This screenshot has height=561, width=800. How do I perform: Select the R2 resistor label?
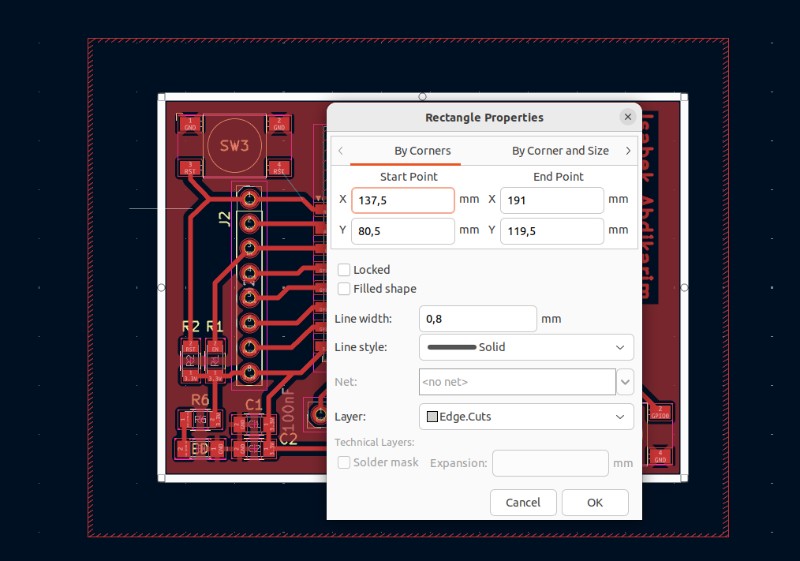click(x=191, y=326)
